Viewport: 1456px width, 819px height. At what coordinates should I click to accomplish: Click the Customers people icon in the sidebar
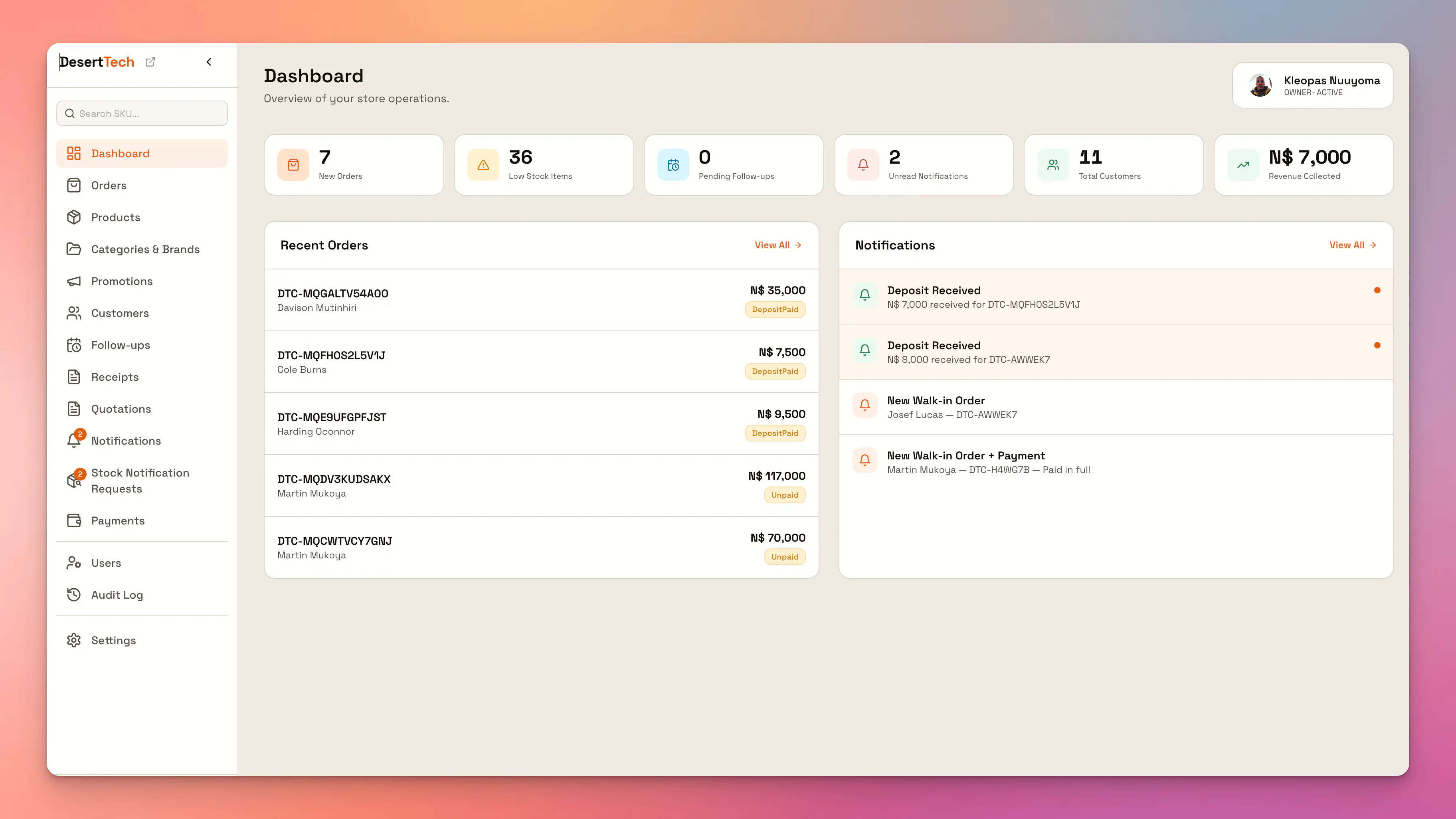tap(73, 313)
